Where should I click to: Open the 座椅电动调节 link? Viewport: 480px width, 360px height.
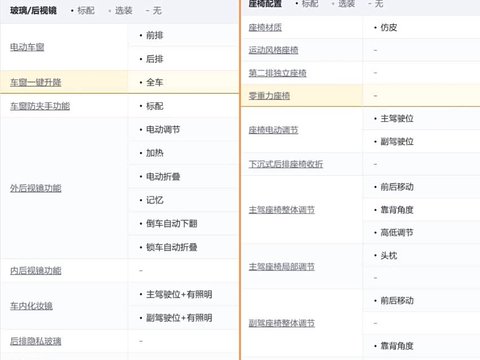tap(273, 130)
